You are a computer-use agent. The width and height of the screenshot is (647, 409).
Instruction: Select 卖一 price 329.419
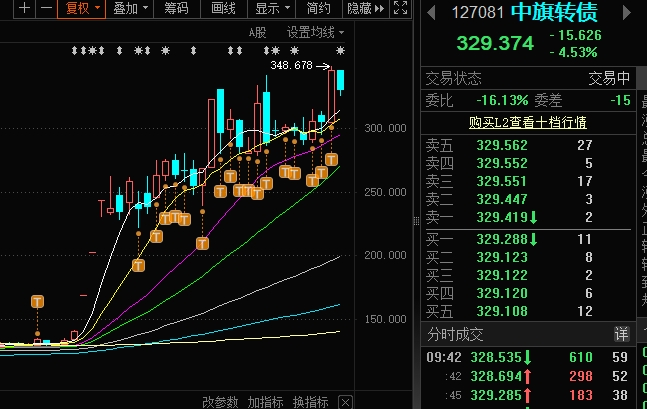tap(502, 217)
